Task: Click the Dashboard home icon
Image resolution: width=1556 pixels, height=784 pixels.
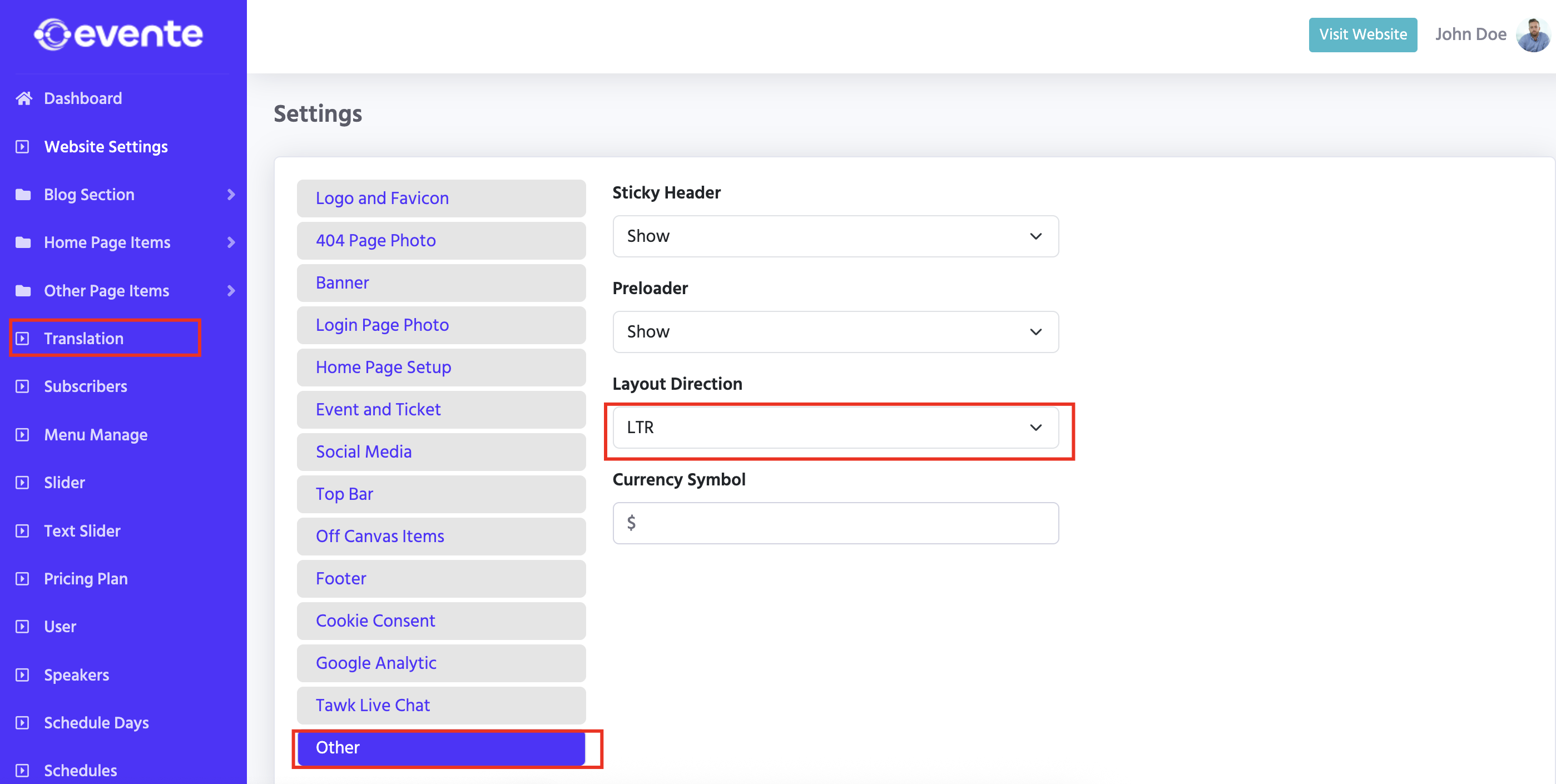Action: point(23,98)
